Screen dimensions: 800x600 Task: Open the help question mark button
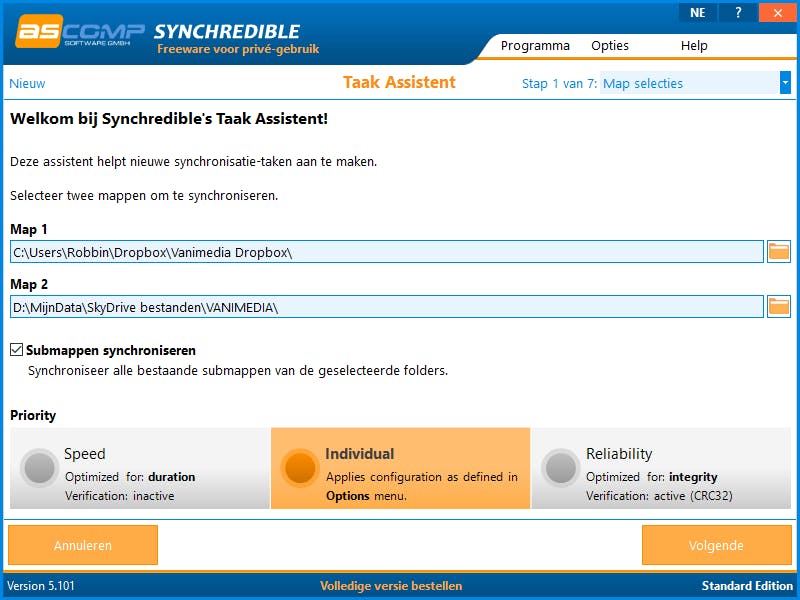[x=738, y=12]
